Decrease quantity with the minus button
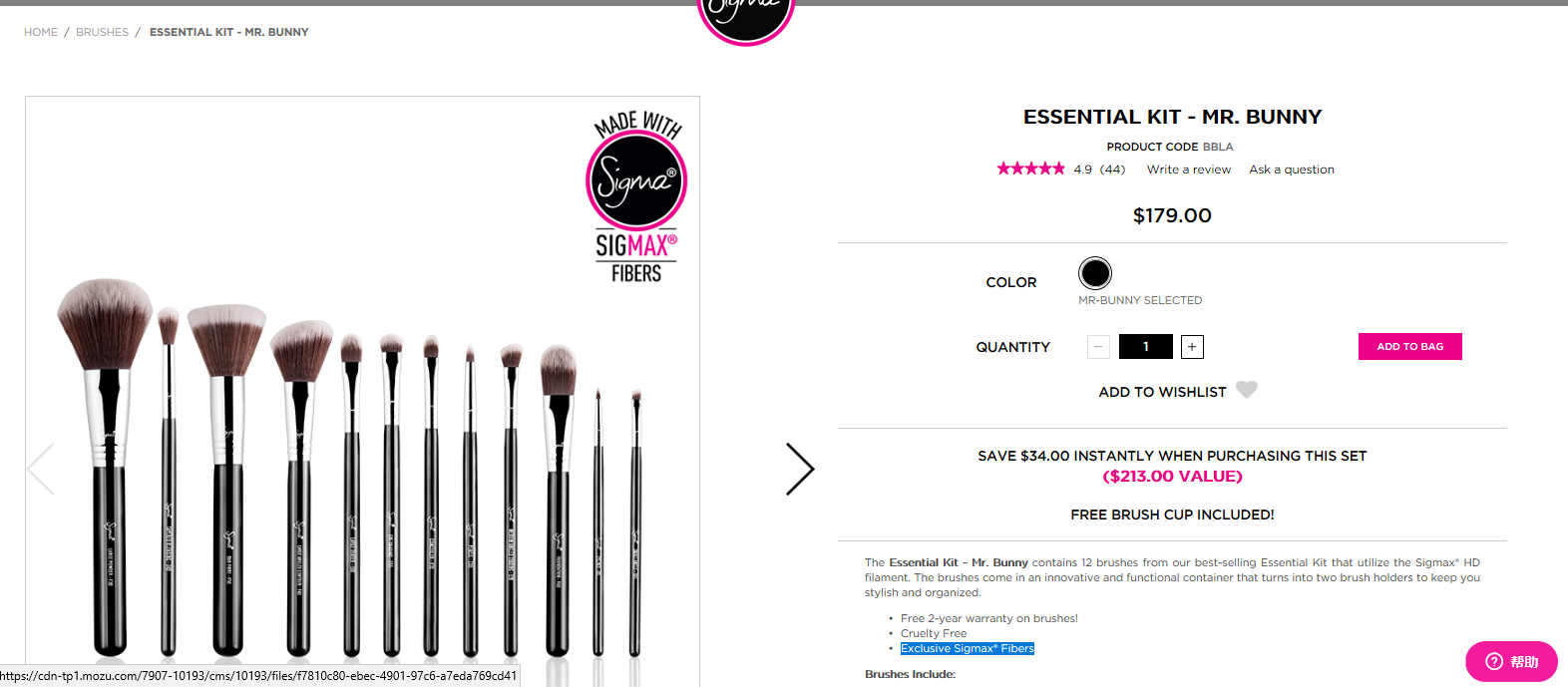This screenshot has width=1568, height=687. tap(1098, 347)
